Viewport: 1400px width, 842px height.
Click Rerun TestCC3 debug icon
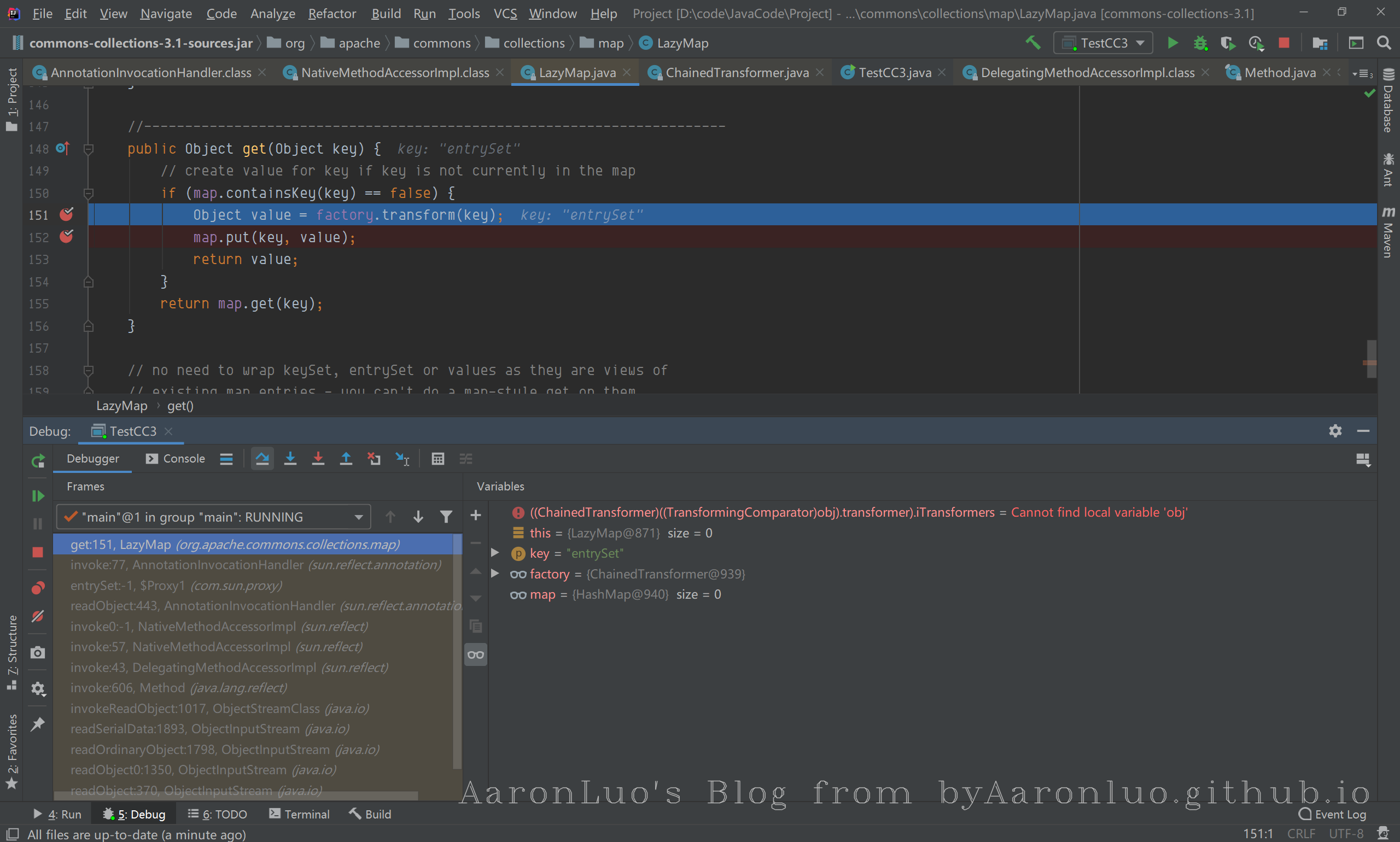tap(37, 461)
